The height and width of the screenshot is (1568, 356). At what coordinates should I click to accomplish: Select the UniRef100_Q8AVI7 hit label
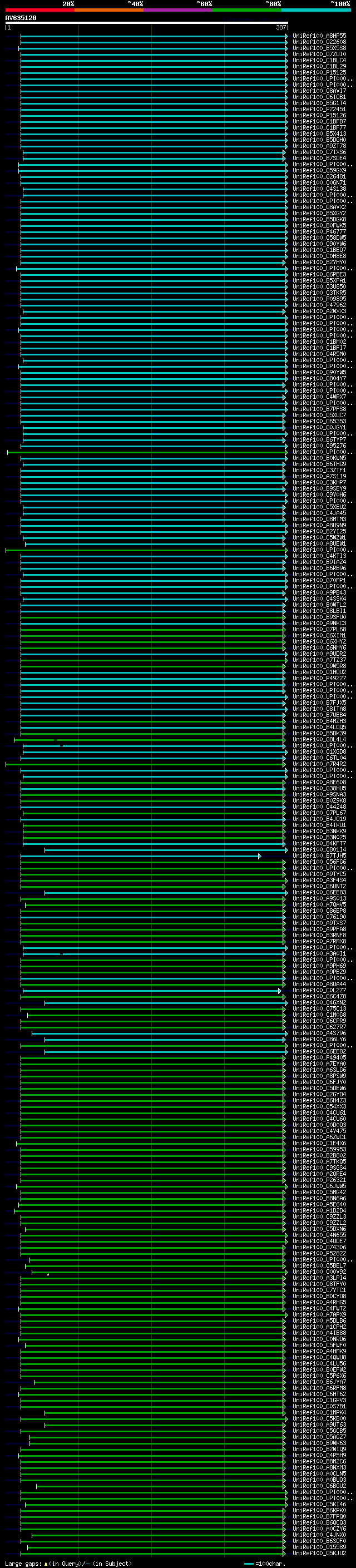coord(319,91)
